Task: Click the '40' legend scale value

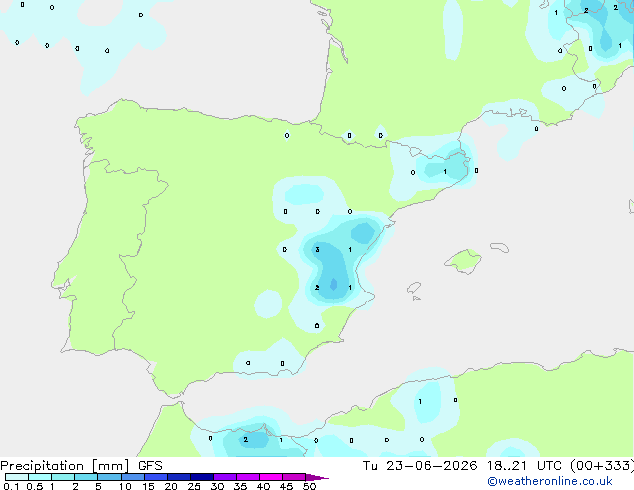Action: coord(263,486)
